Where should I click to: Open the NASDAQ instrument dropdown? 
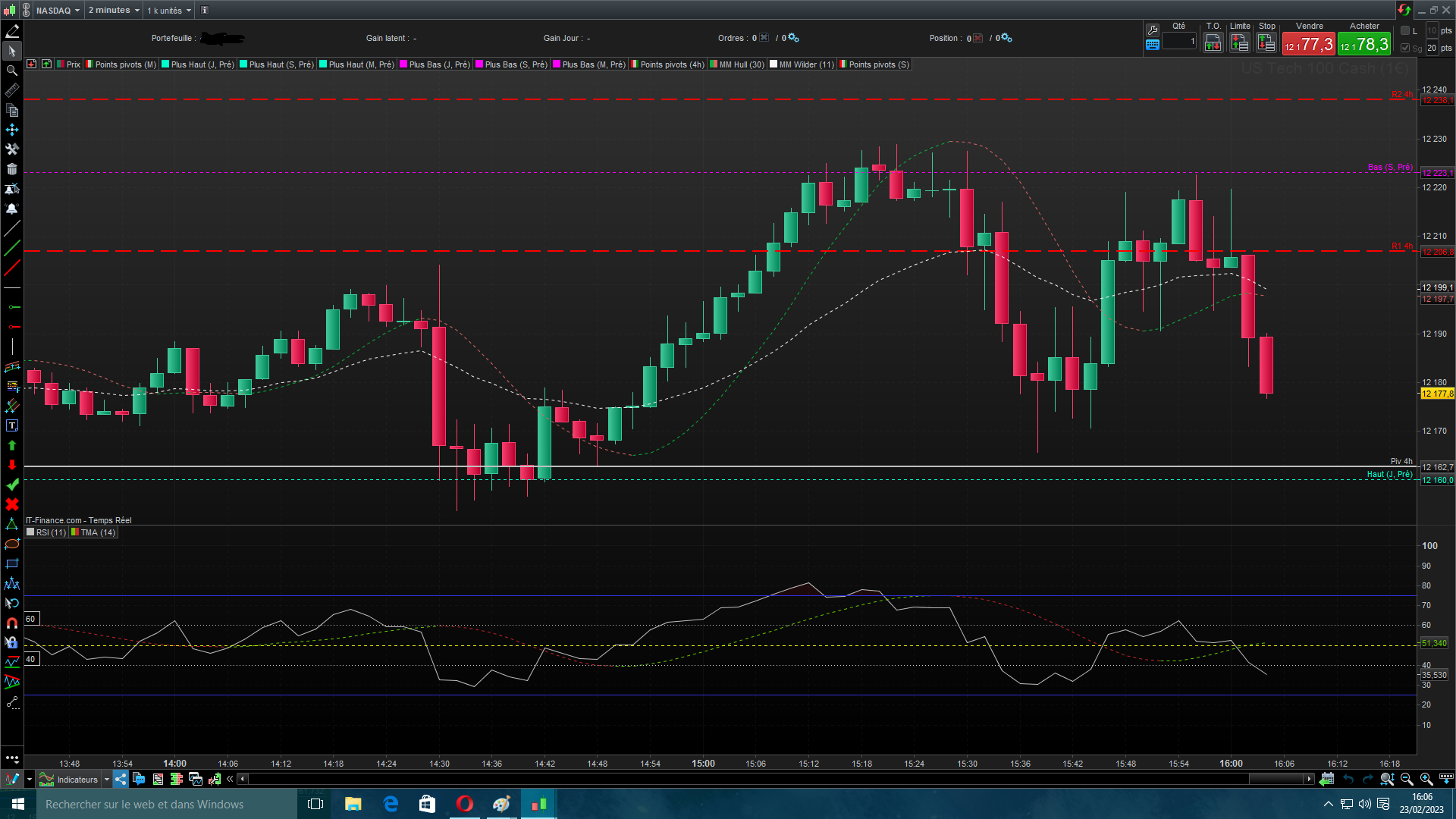click(58, 11)
